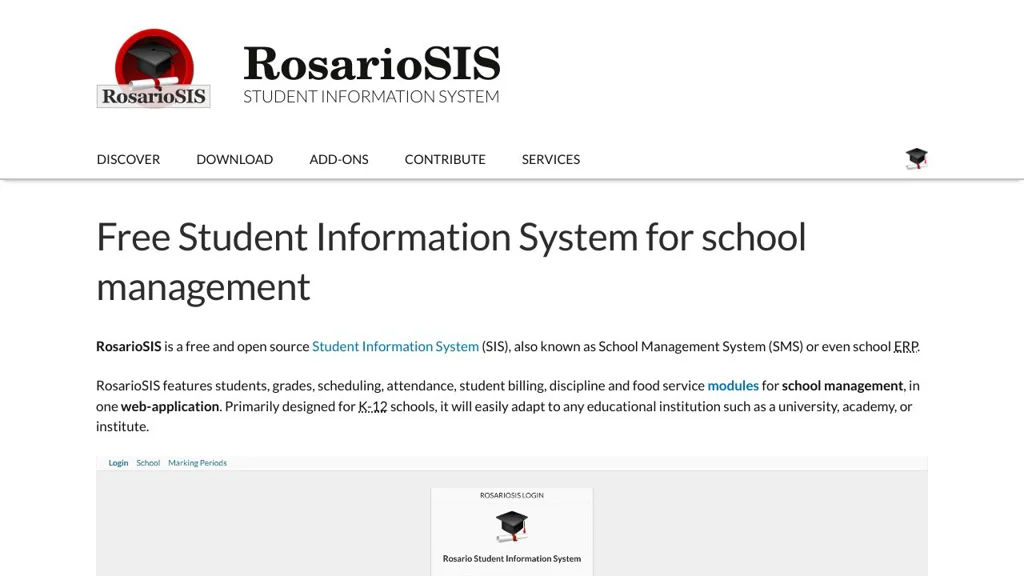Image resolution: width=1024 pixels, height=576 pixels.
Task: Click the graduation cap icon in navigation bar
Action: (x=916, y=159)
